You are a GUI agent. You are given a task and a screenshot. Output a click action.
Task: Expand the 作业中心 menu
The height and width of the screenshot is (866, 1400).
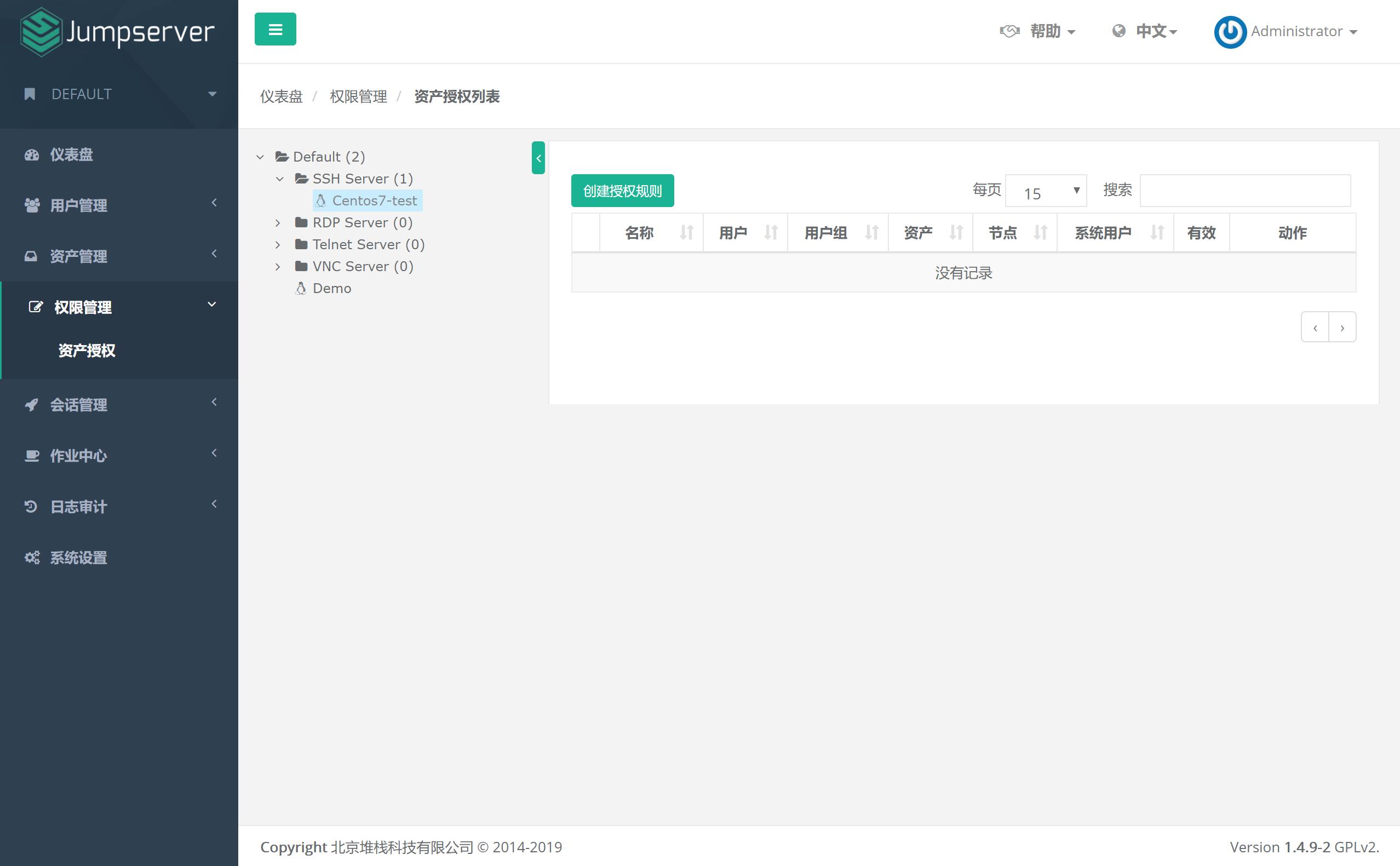click(x=119, y=456)
